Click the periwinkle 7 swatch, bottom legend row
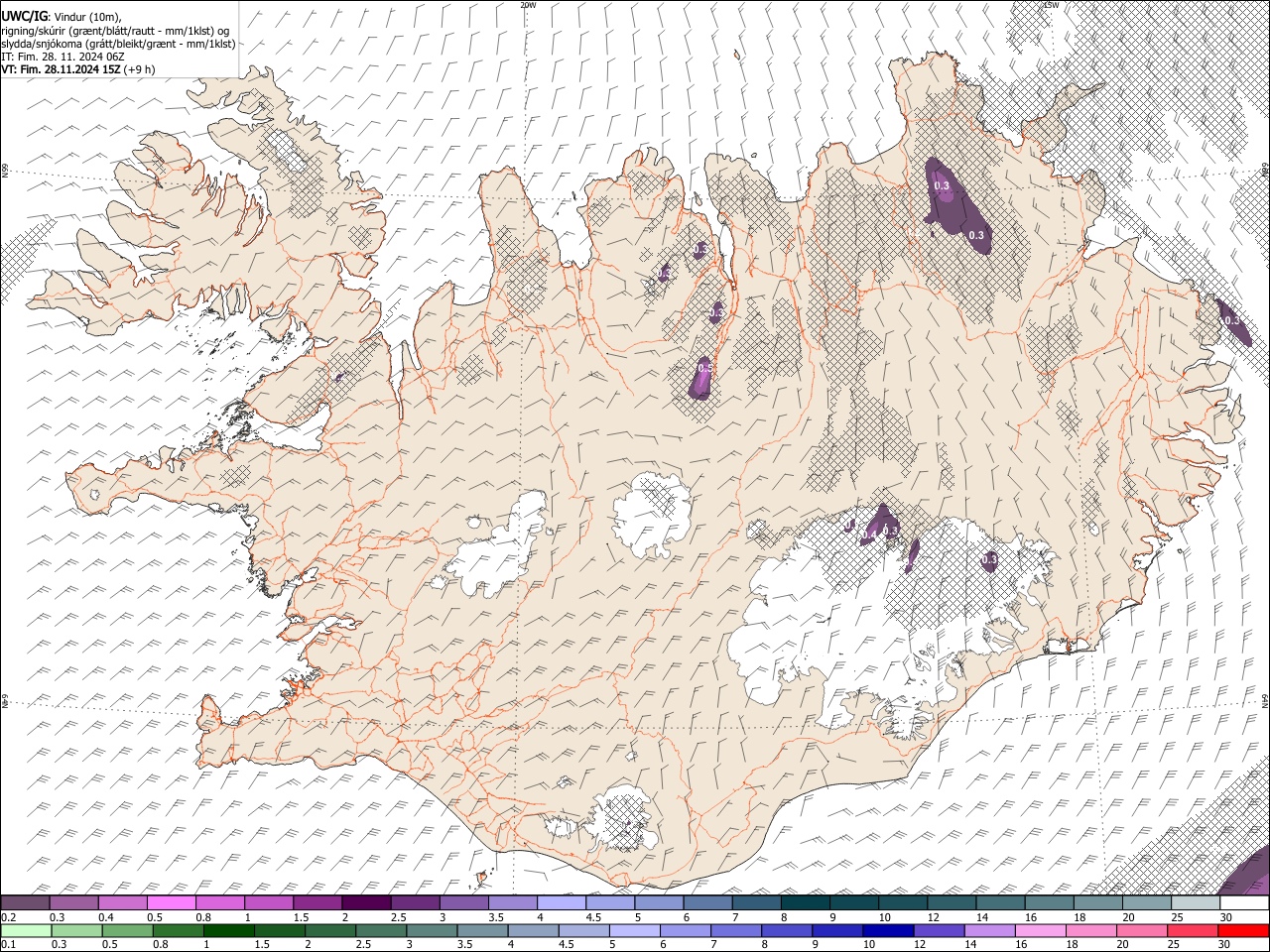 (x=736, y=931)
